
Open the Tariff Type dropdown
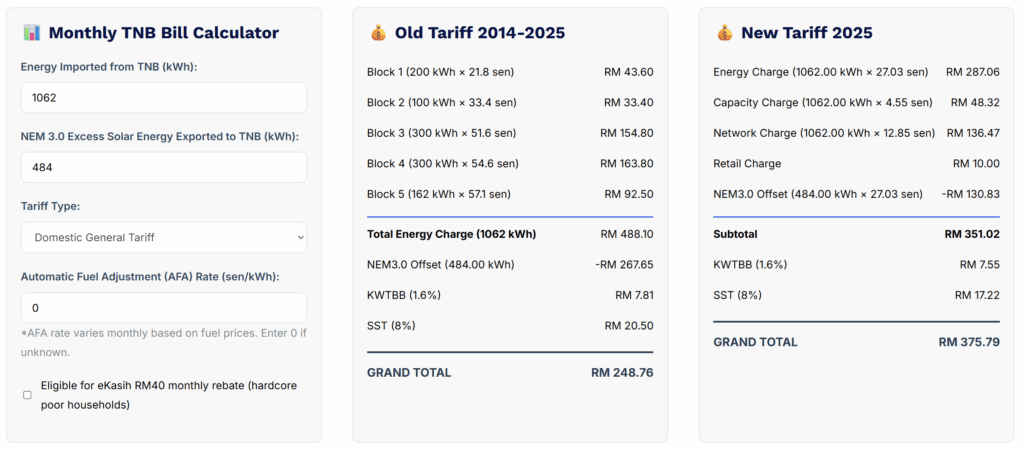click(x=163, y=238)
